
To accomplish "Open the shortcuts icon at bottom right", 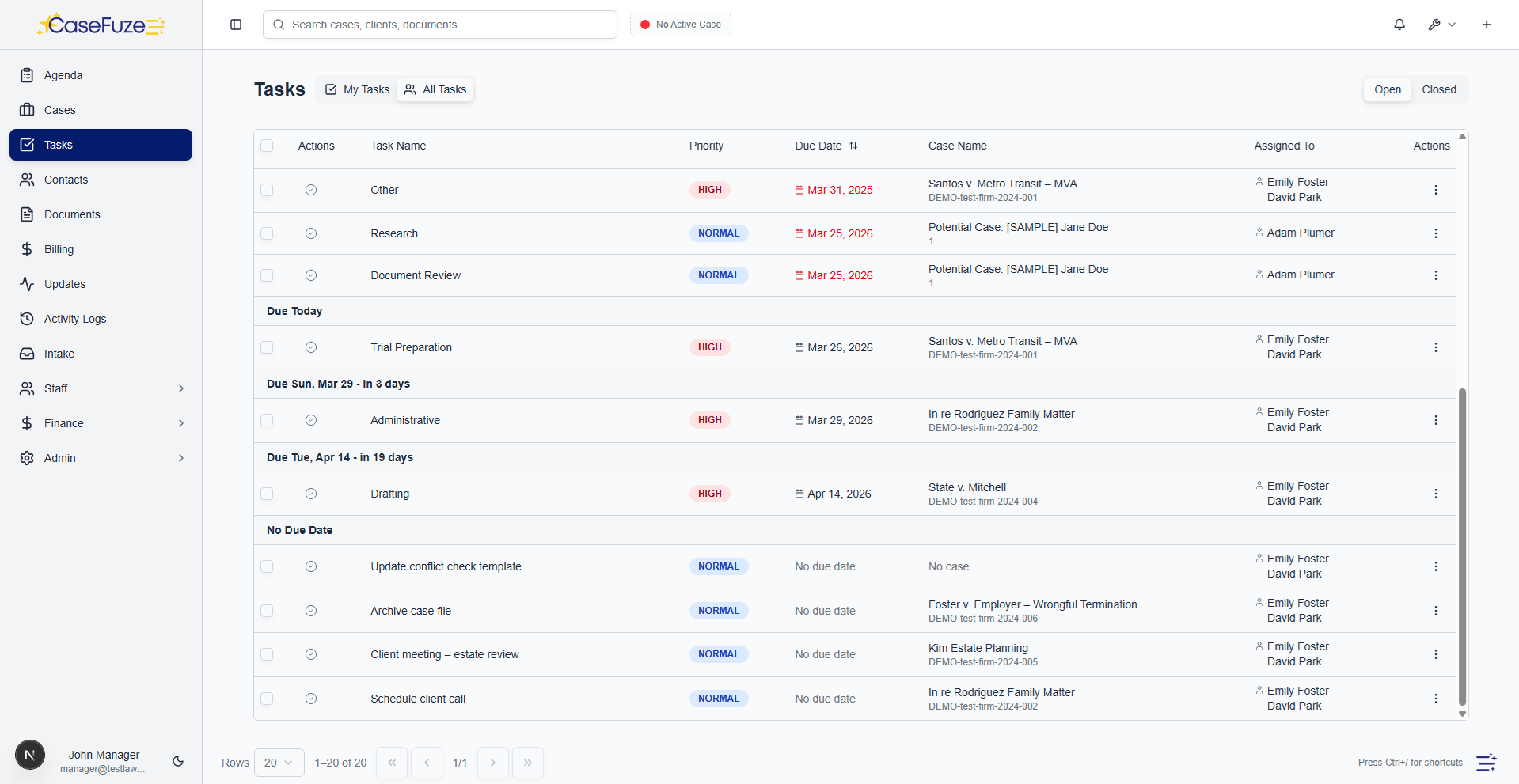I will [x=1486, y=763].
